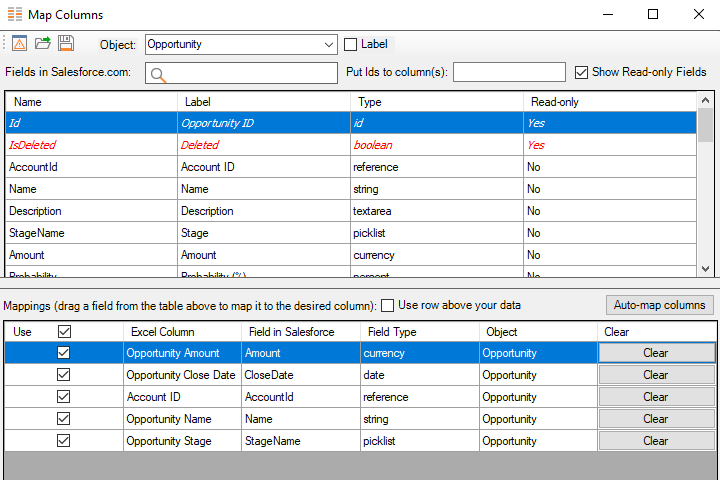Click the picklist field type in mappings

[420, 441]
